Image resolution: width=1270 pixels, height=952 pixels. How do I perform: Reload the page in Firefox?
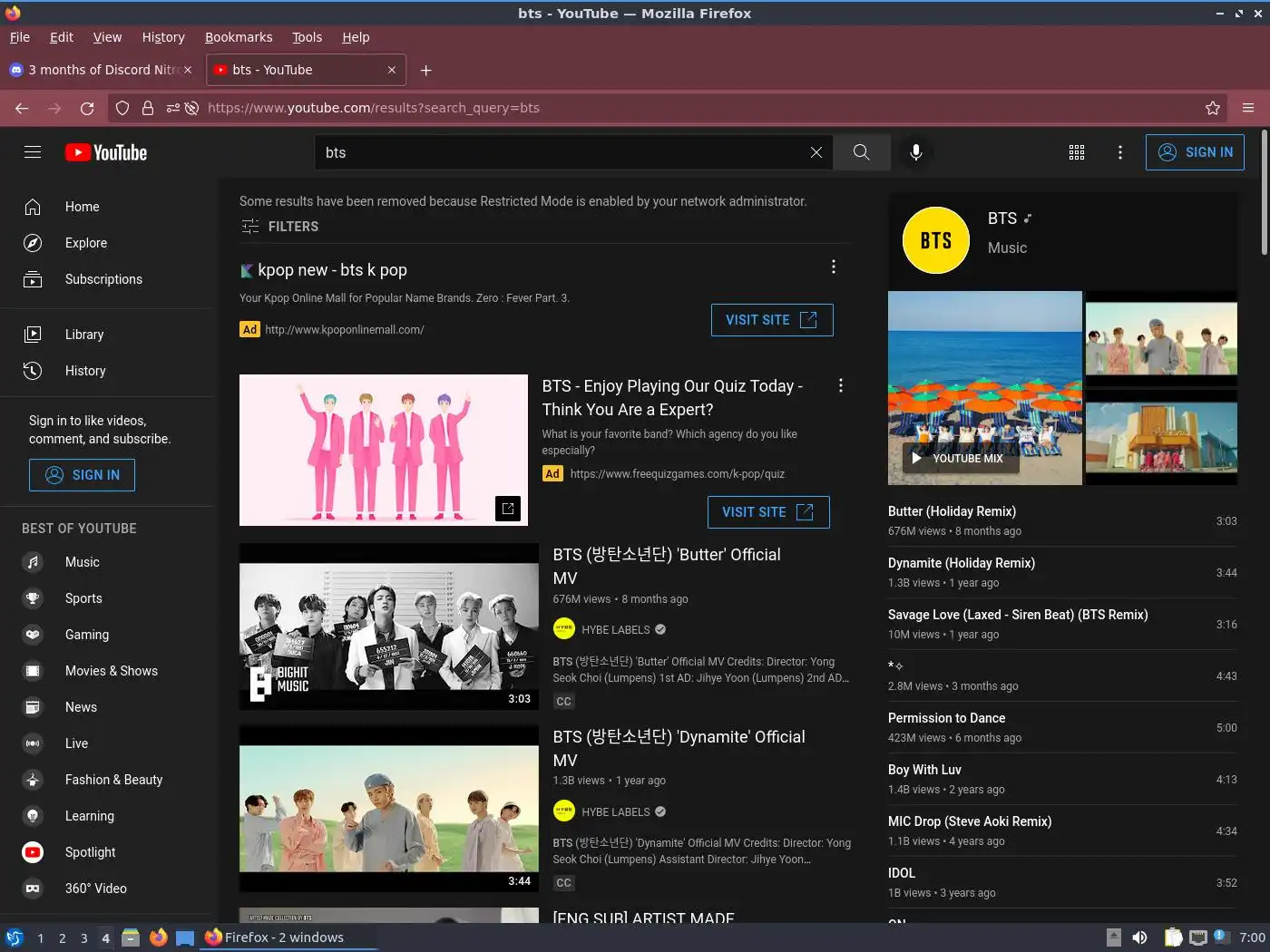87,108
